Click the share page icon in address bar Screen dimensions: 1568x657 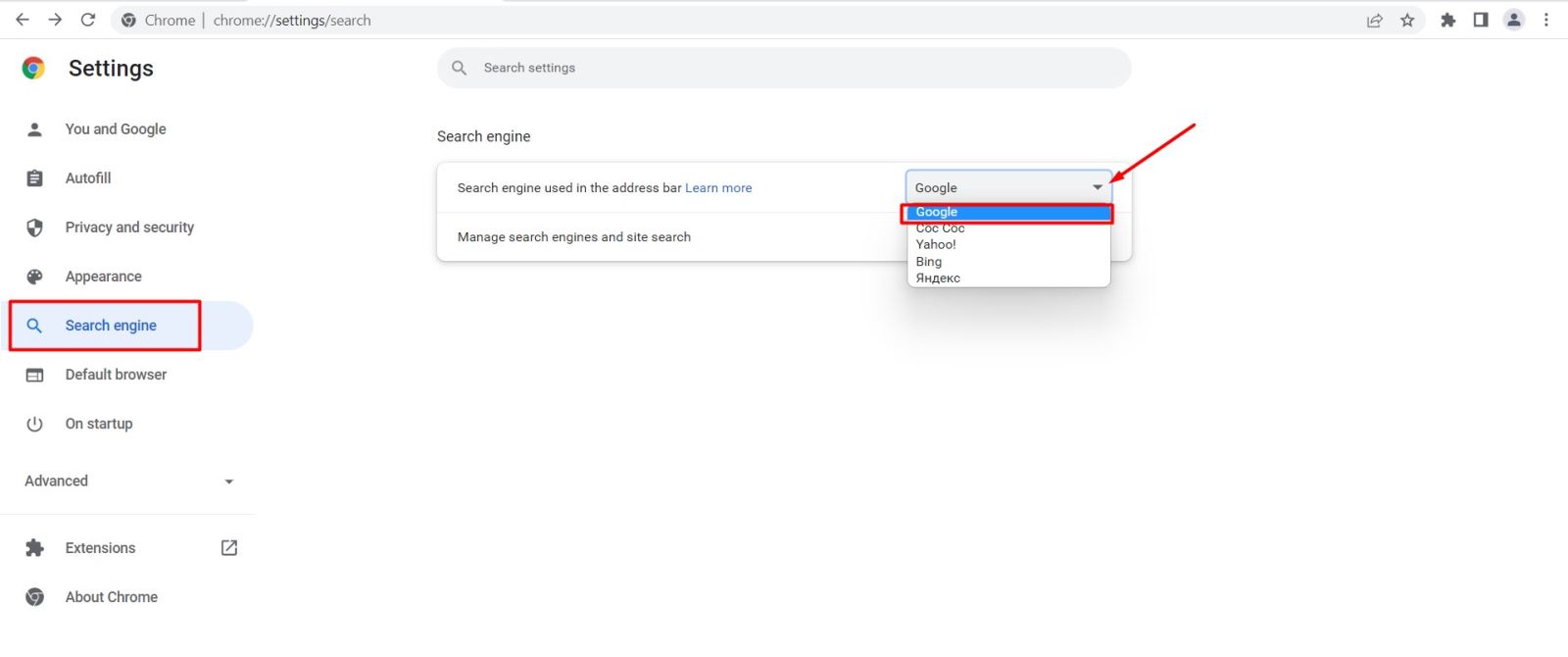click(1375, 20)
